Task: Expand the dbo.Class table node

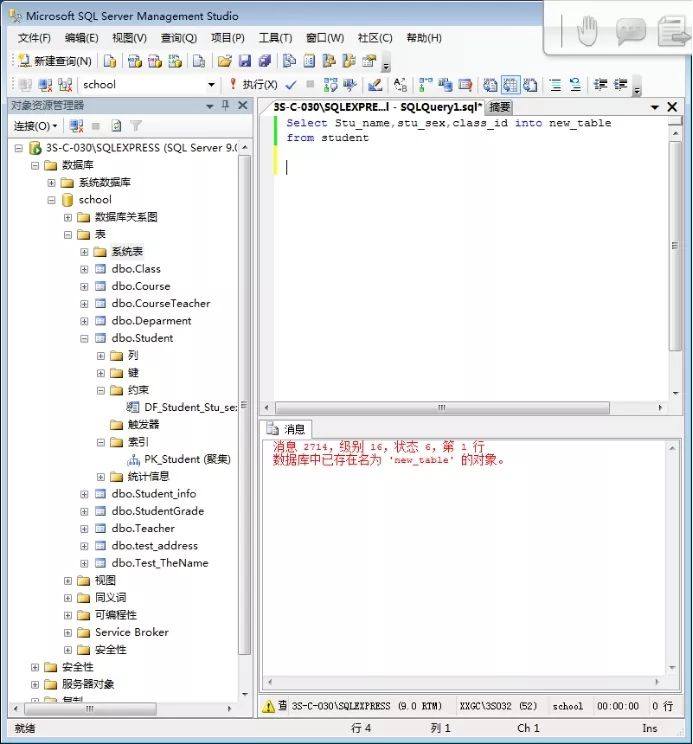Action: click(84, 270)
